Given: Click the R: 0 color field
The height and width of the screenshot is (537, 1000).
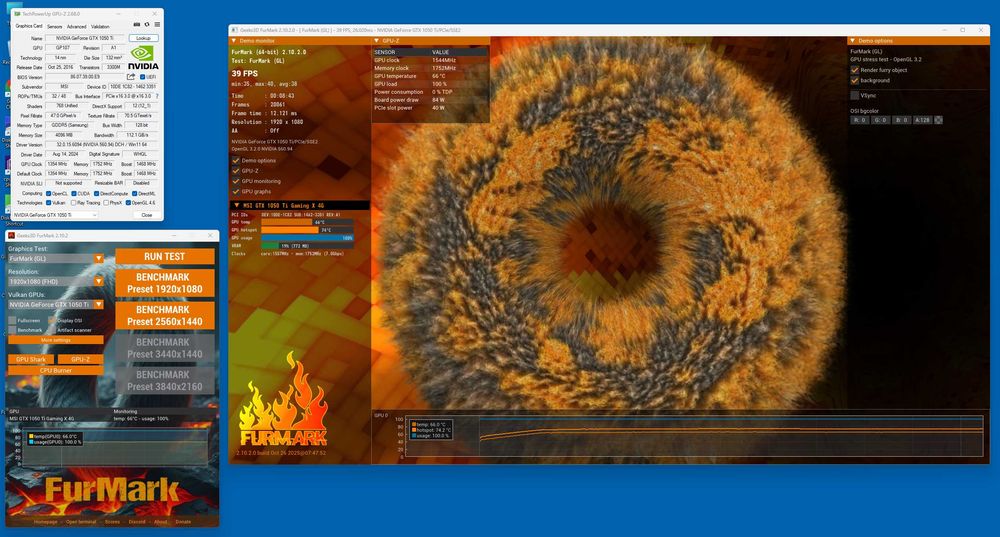Looking at the screenshot, I should pyautogui.click(x=859, y=120).
